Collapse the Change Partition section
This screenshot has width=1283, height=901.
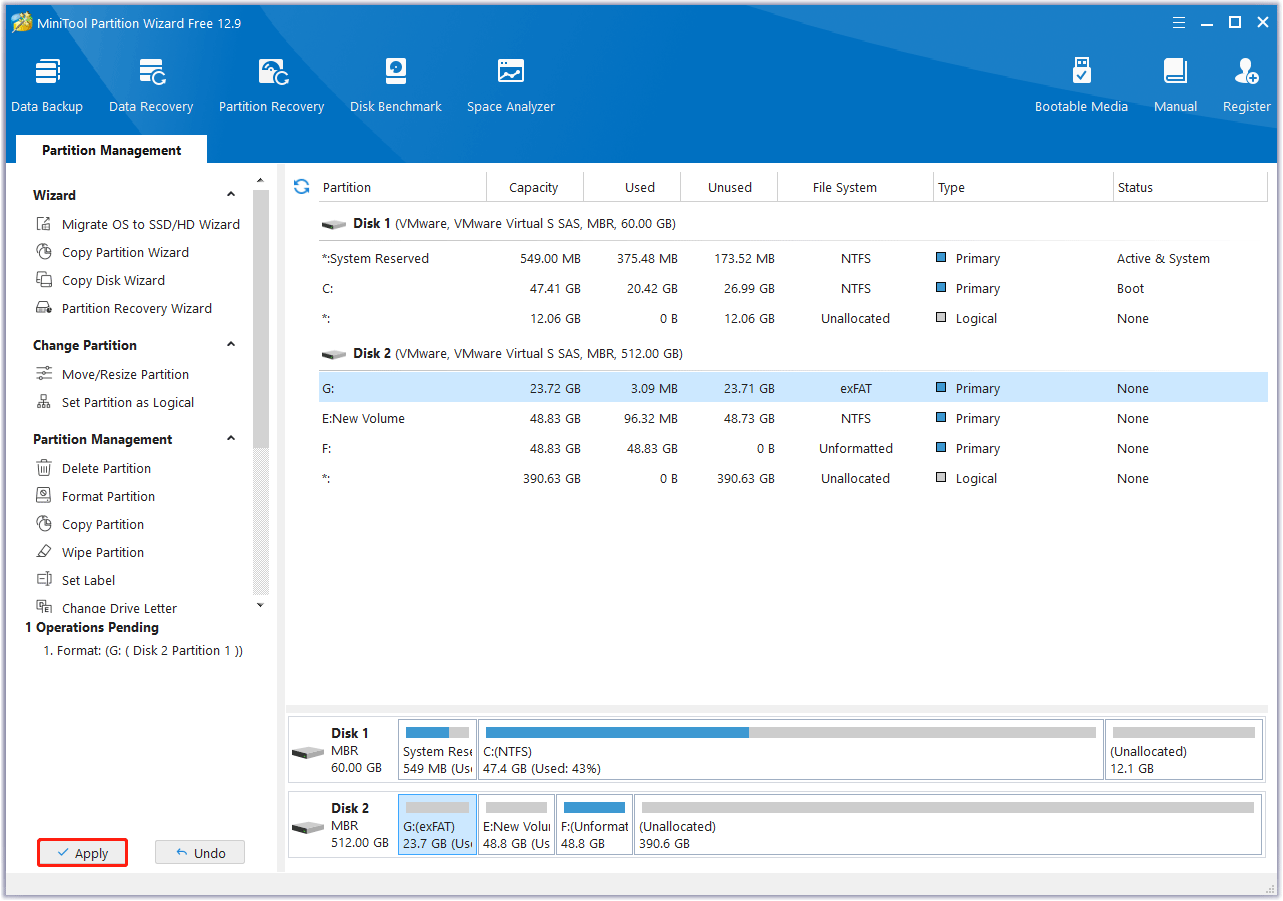coord(231,345)
